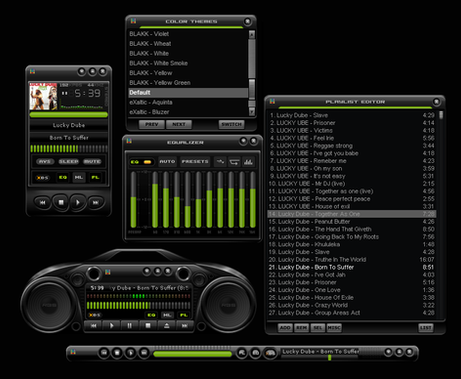
Task: Click next track in the bottom bar player
Action: [144, 352]
